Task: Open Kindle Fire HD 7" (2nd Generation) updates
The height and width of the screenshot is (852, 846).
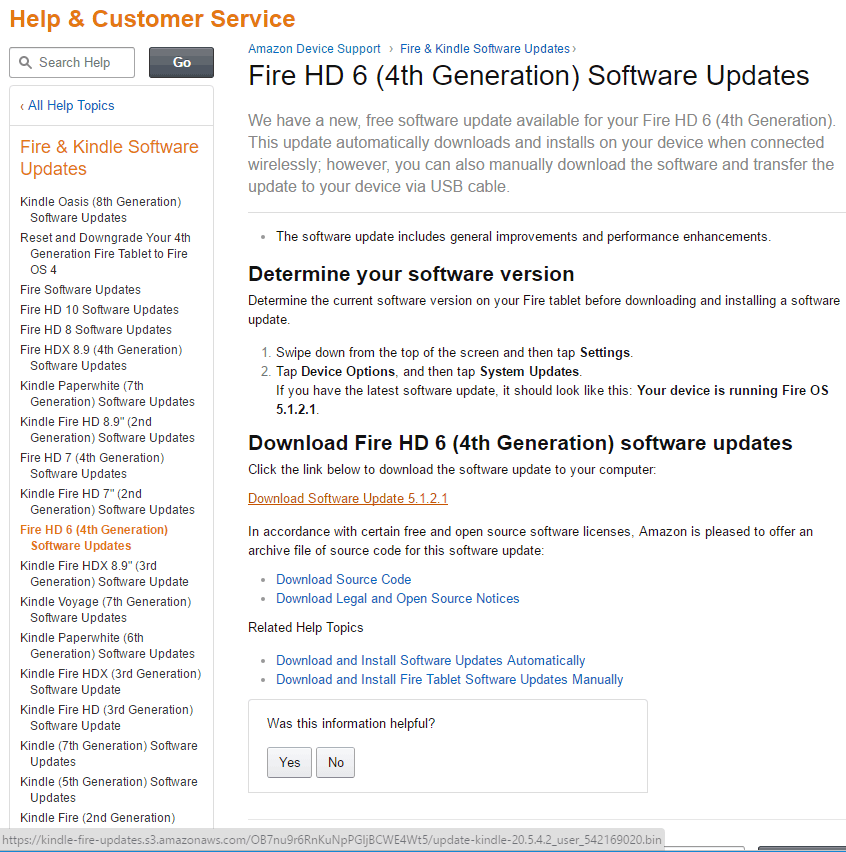Action: tap(107, 502)
